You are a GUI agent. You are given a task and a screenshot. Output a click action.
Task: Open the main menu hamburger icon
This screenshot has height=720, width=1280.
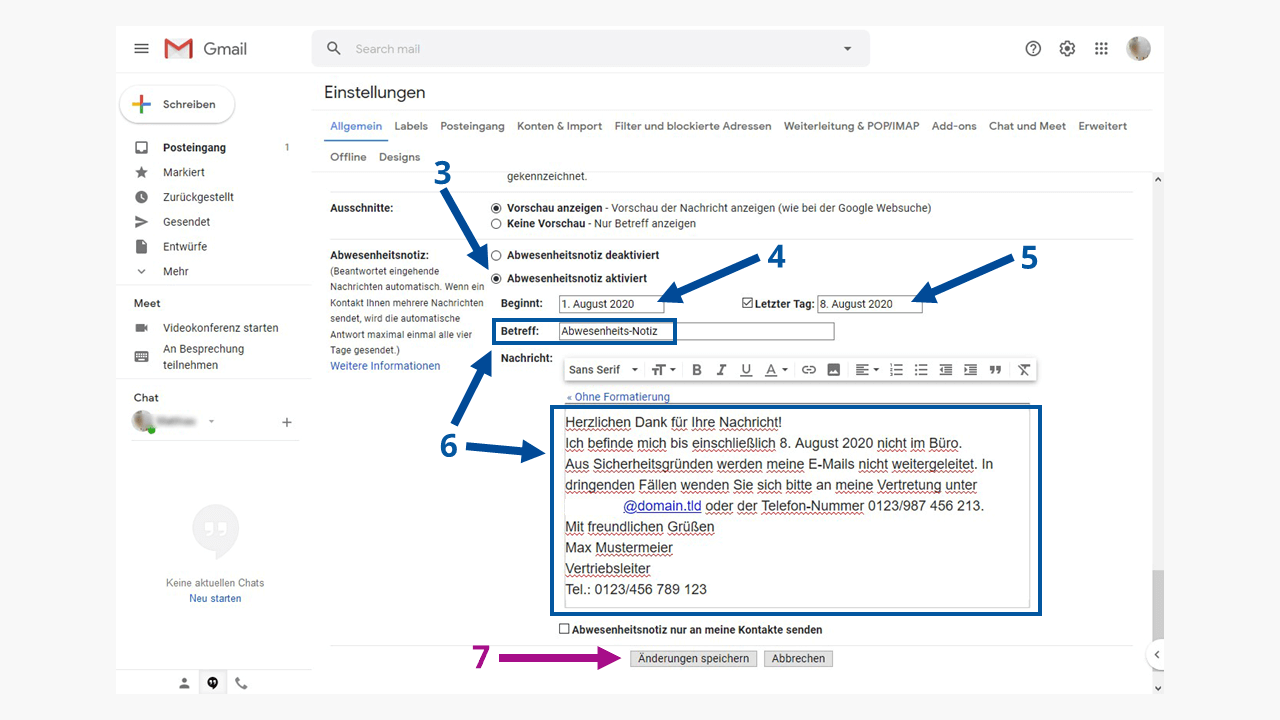(141, 49)
